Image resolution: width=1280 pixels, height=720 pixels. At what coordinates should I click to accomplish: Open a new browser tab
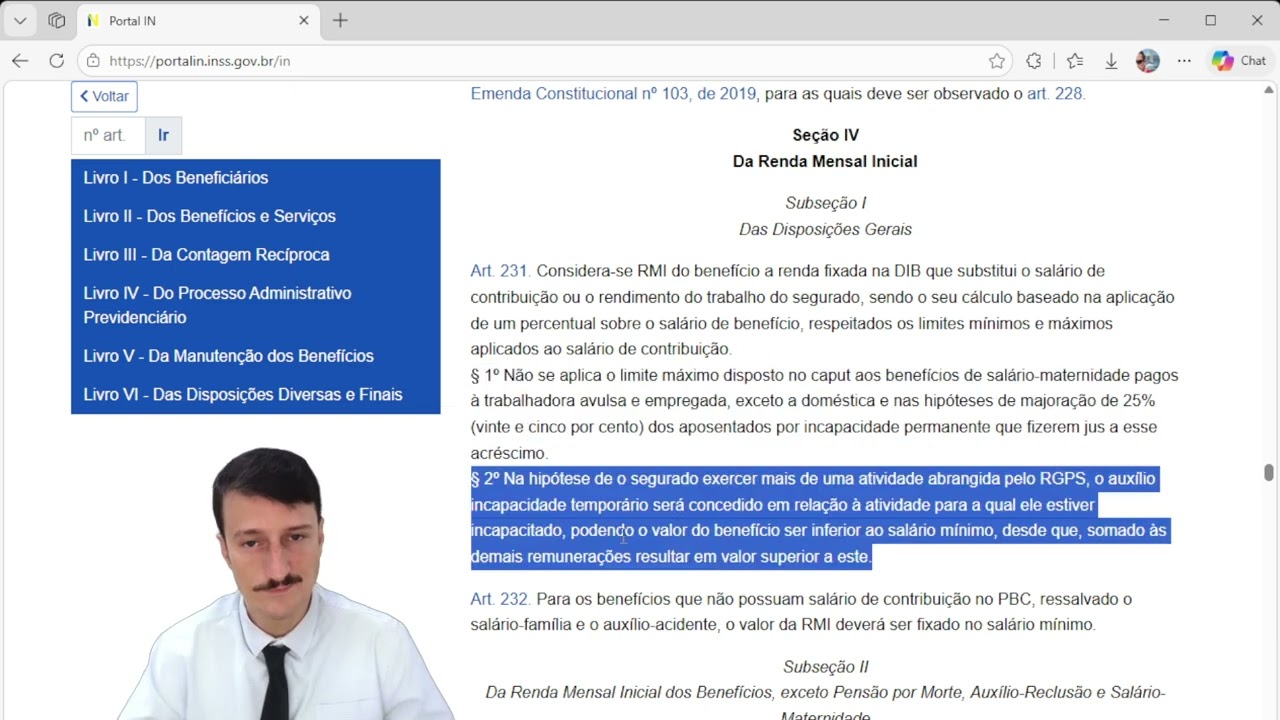coord(340,20)
